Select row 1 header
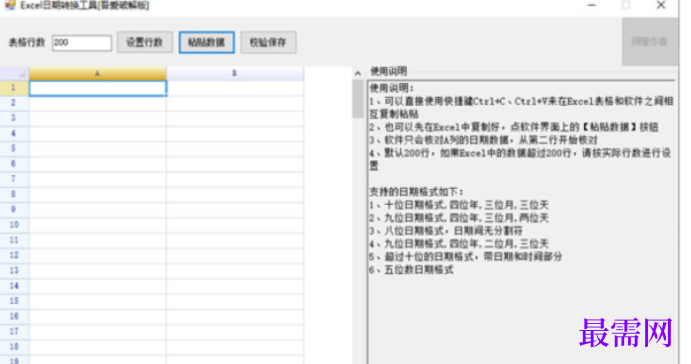 [14, 88]
